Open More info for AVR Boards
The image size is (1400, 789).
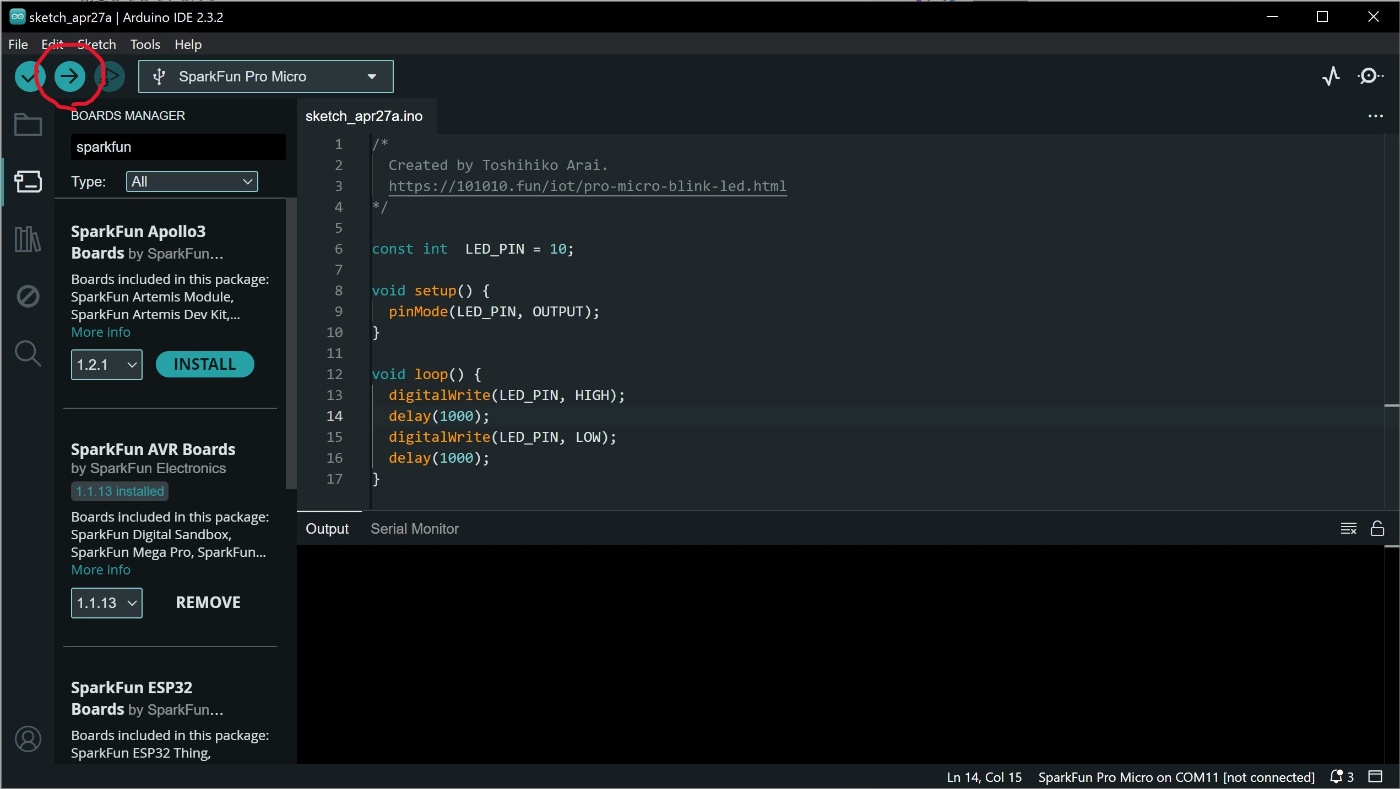(x=101, y=570)
